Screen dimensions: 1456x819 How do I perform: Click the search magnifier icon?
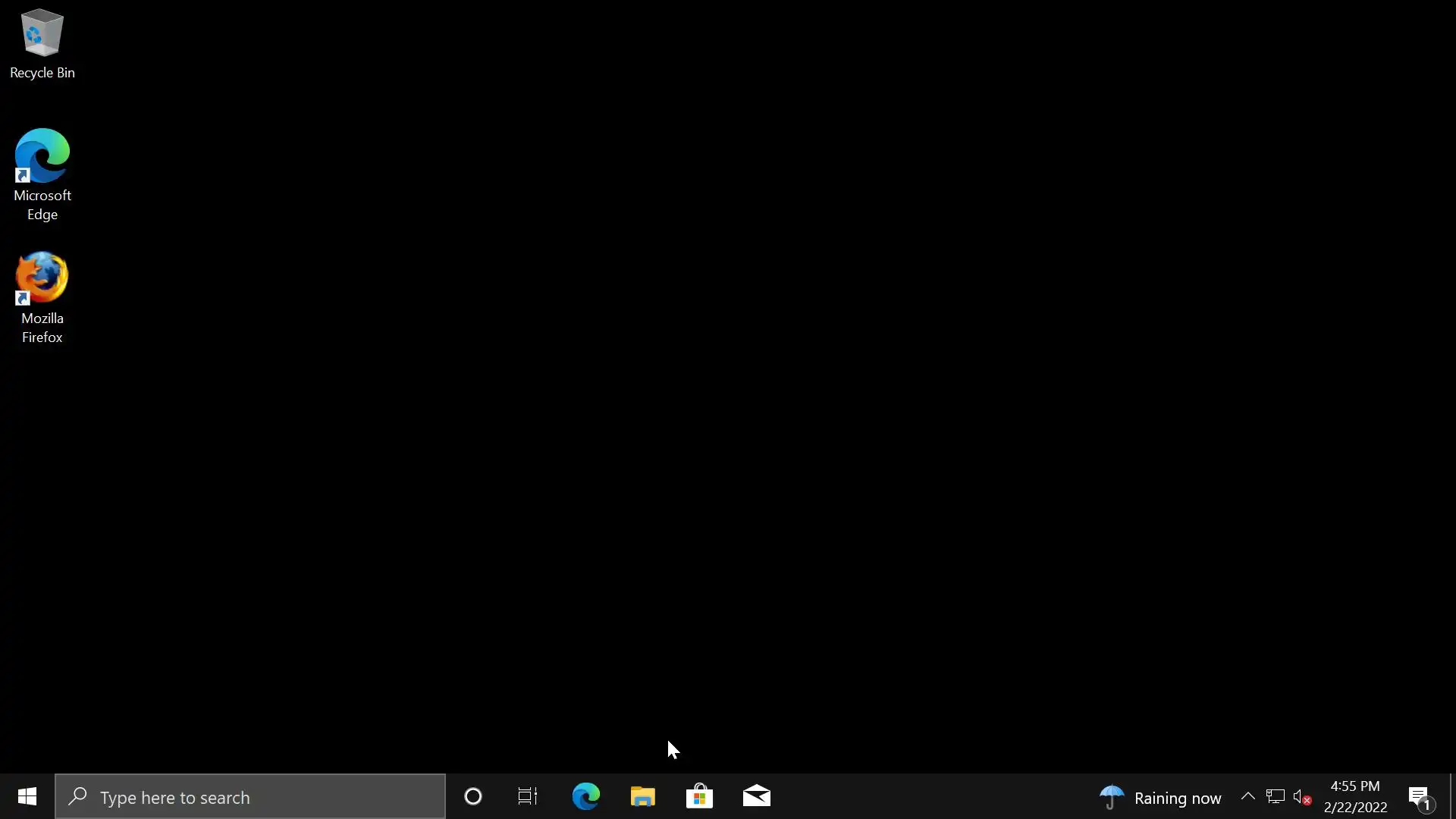(77, 796)
